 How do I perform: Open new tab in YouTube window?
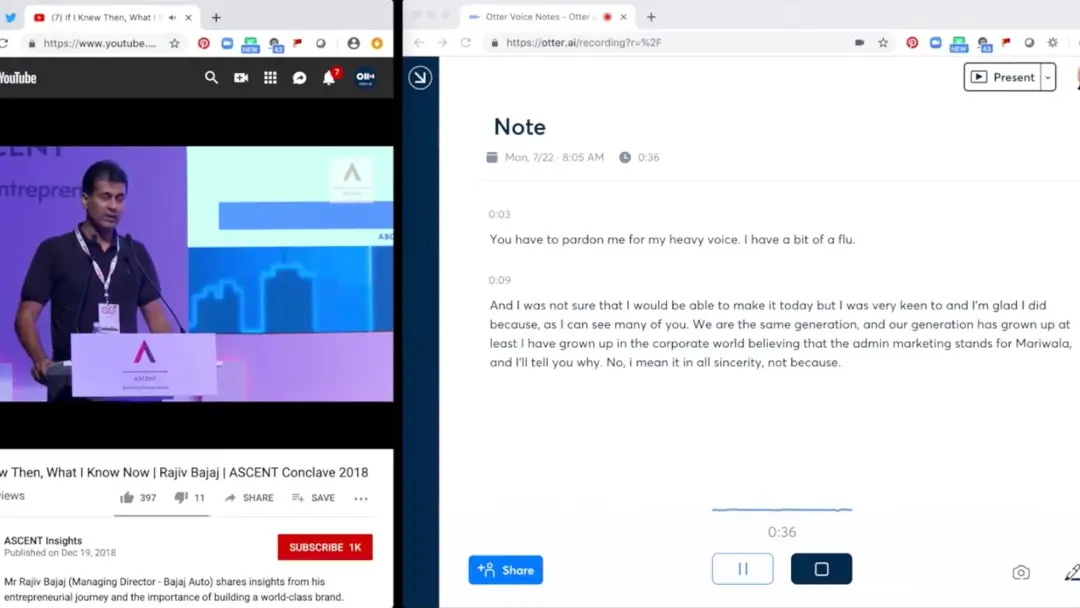(216, 18)
